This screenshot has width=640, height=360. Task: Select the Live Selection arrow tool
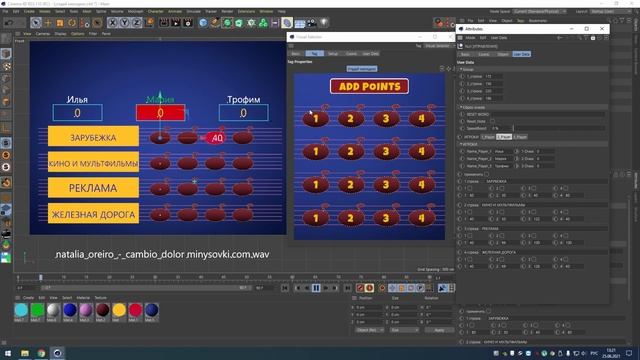36,23
